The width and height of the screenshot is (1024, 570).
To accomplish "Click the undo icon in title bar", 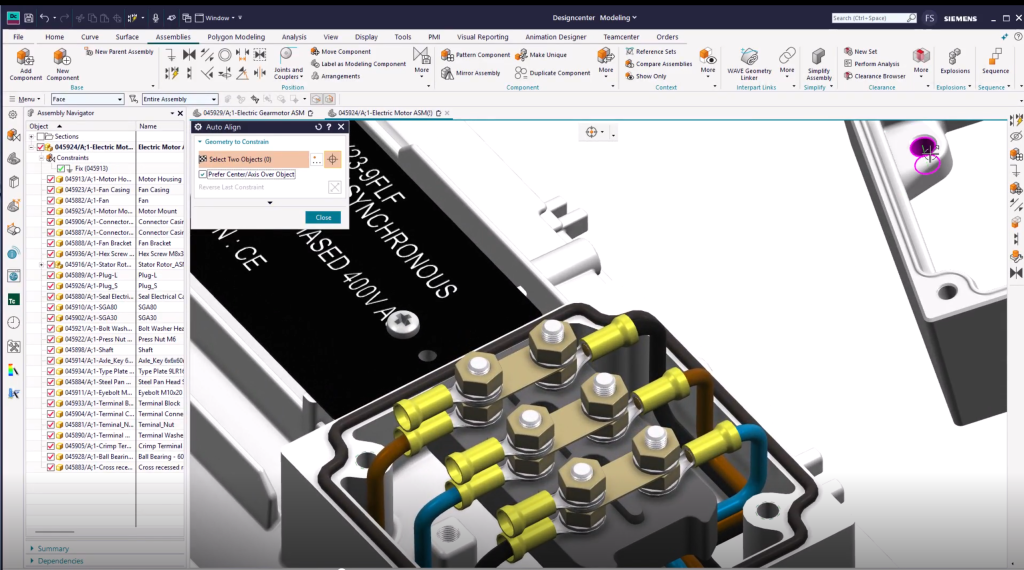I will (x=44, y=18).
